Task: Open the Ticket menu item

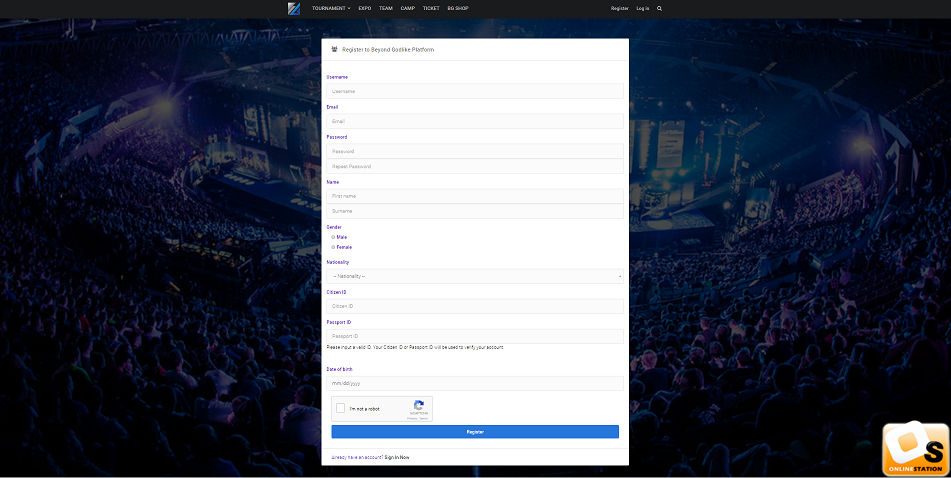Action: tap(431, 8)
